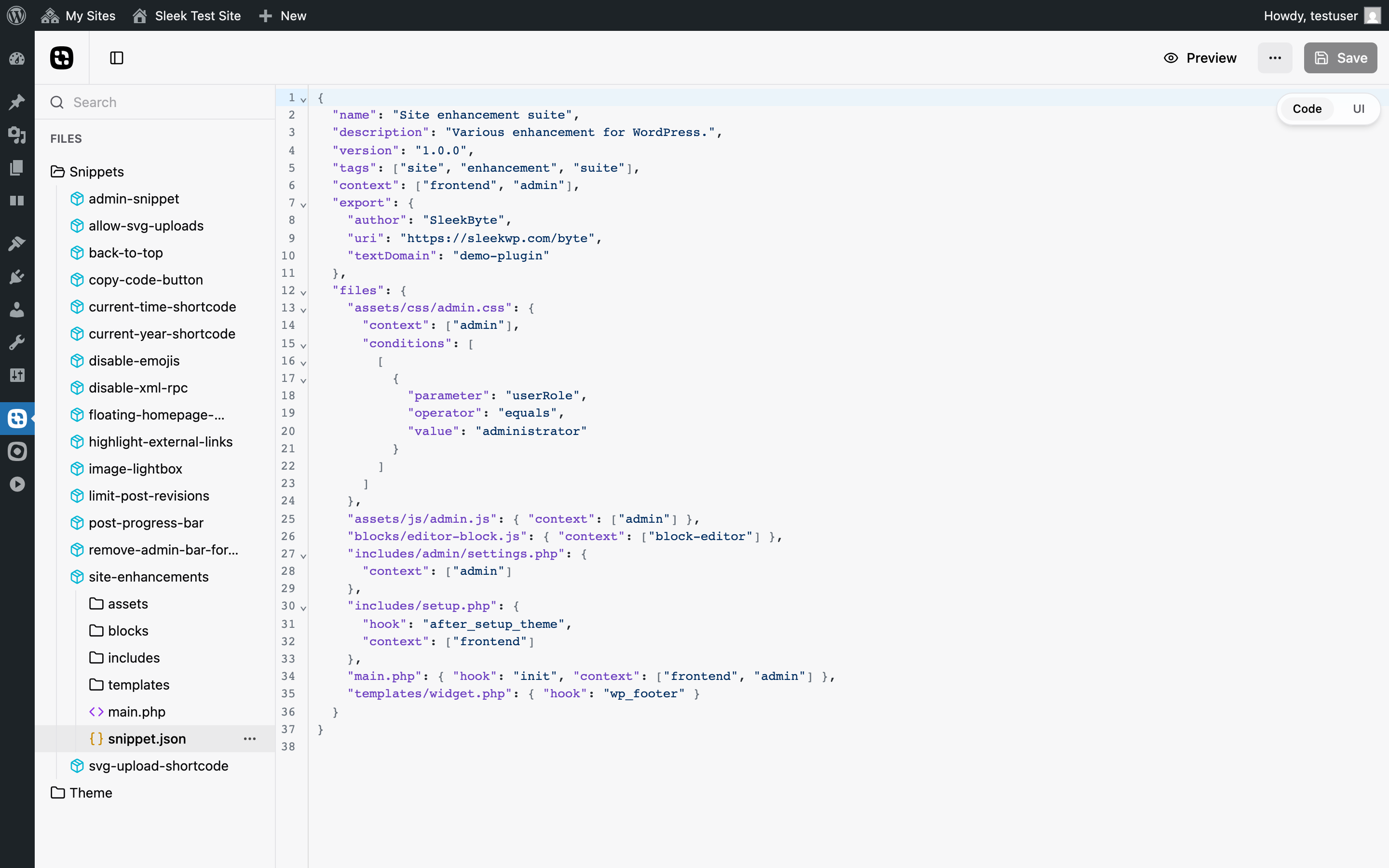Fold code at line 1
This screenshot has height=868, width=1389.
tap(304, 99)
